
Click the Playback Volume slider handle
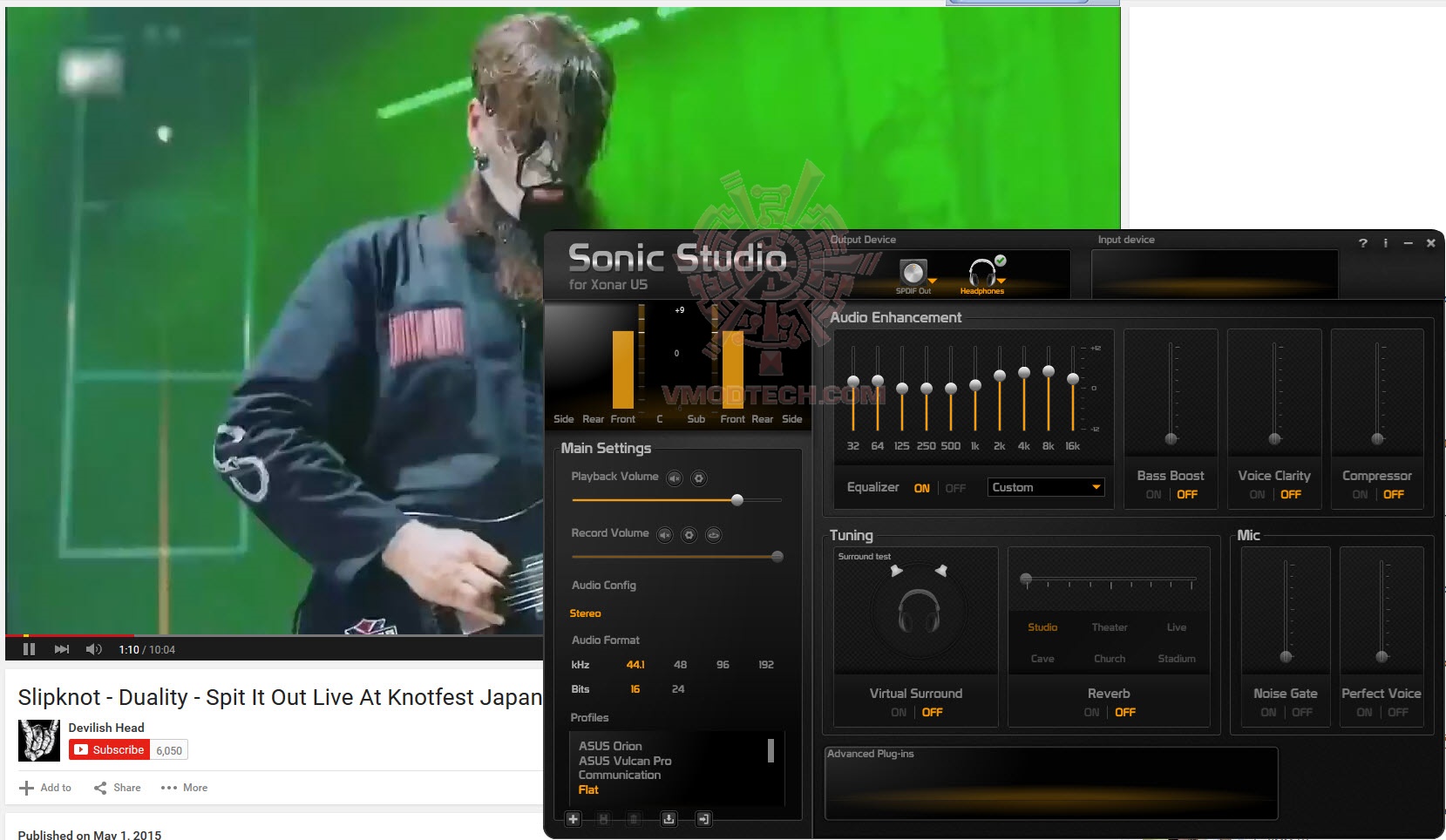tap(737, 500)
